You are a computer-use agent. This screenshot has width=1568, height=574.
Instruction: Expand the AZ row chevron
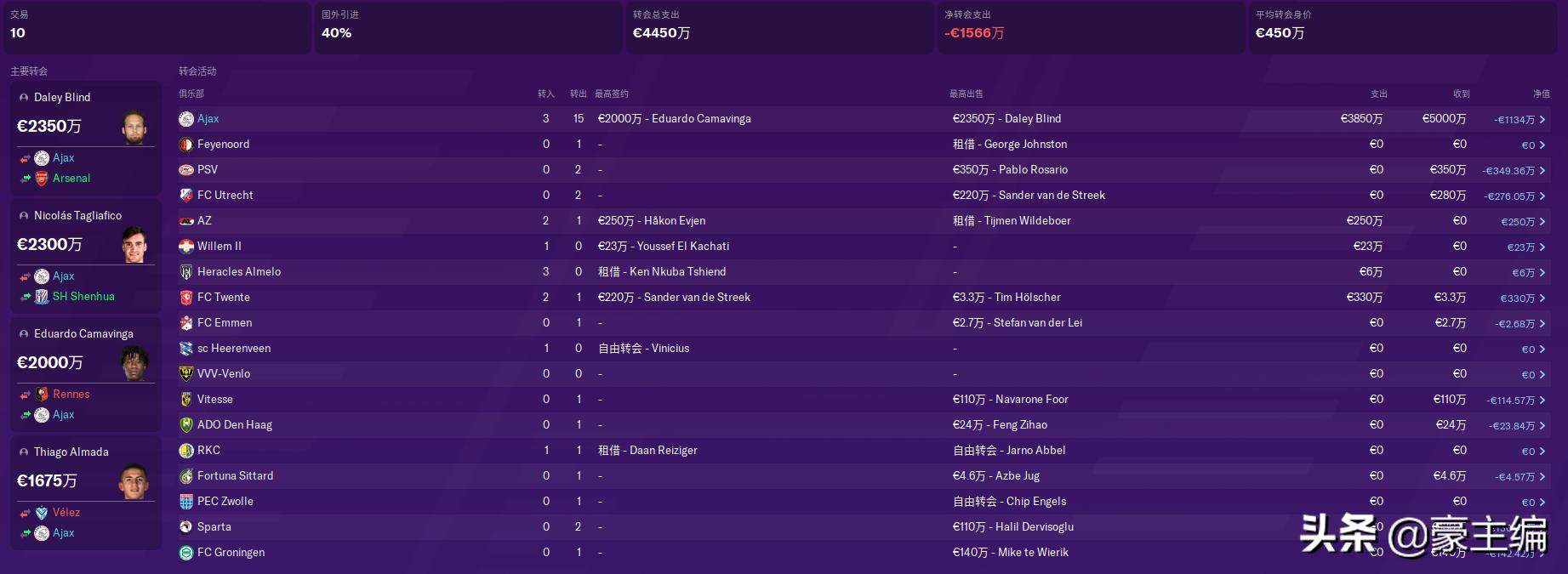1542,222
